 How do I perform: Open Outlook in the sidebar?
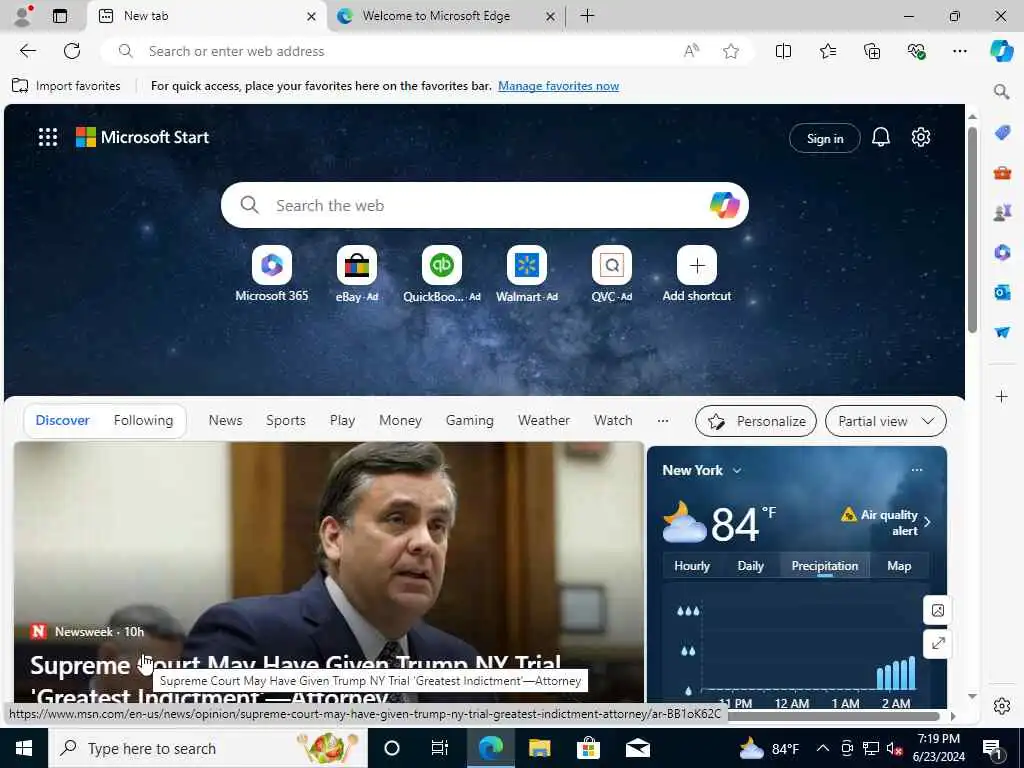(x=1002, y=292)
